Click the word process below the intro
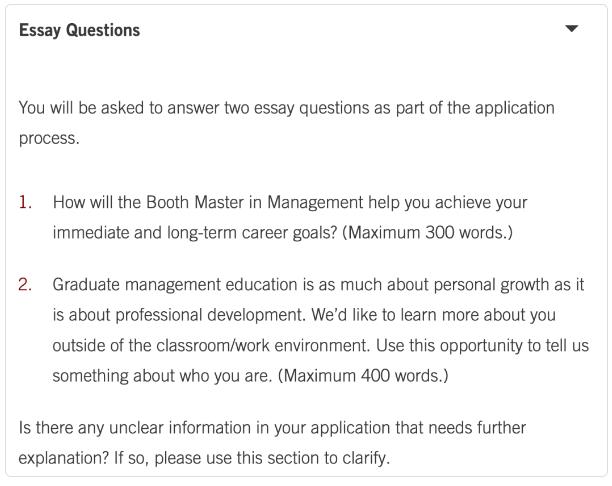The height and width of the screenshot is (486, 612). pyautogui.click(x=49, y=139)
